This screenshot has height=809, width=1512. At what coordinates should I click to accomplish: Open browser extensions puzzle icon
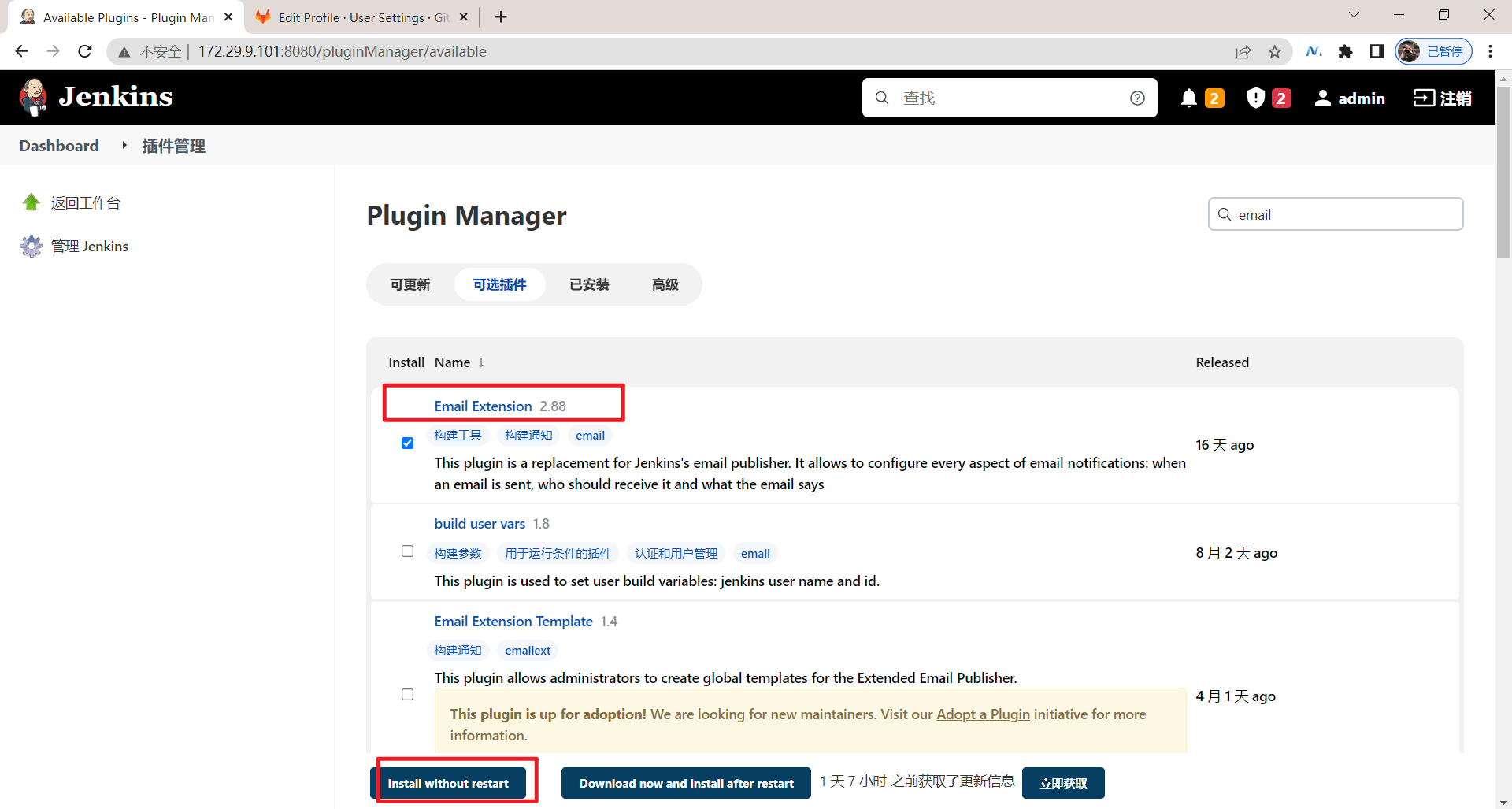coord(1345,51)
